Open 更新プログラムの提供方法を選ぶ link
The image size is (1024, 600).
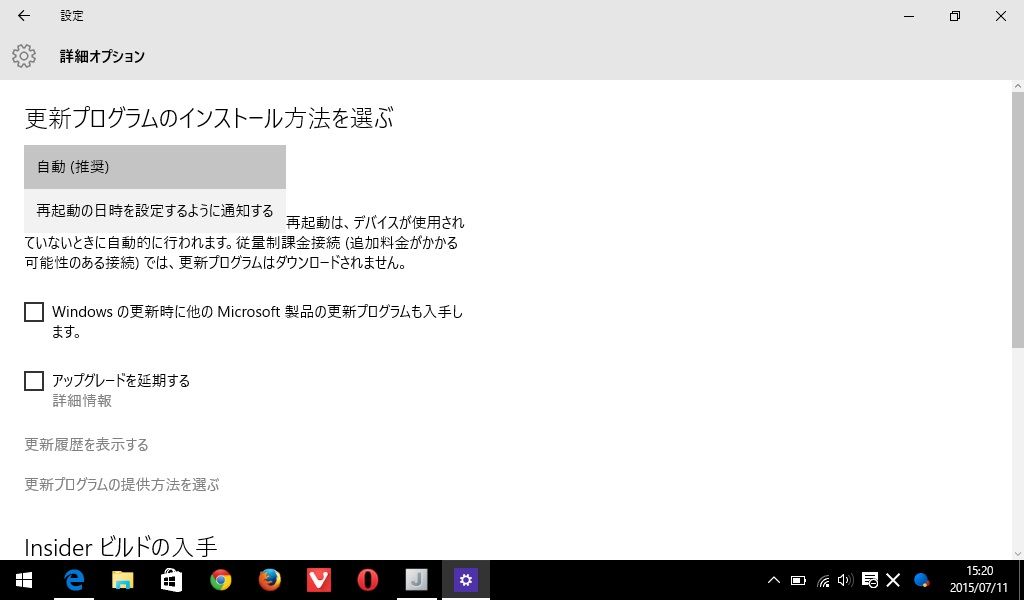(121, 484)
